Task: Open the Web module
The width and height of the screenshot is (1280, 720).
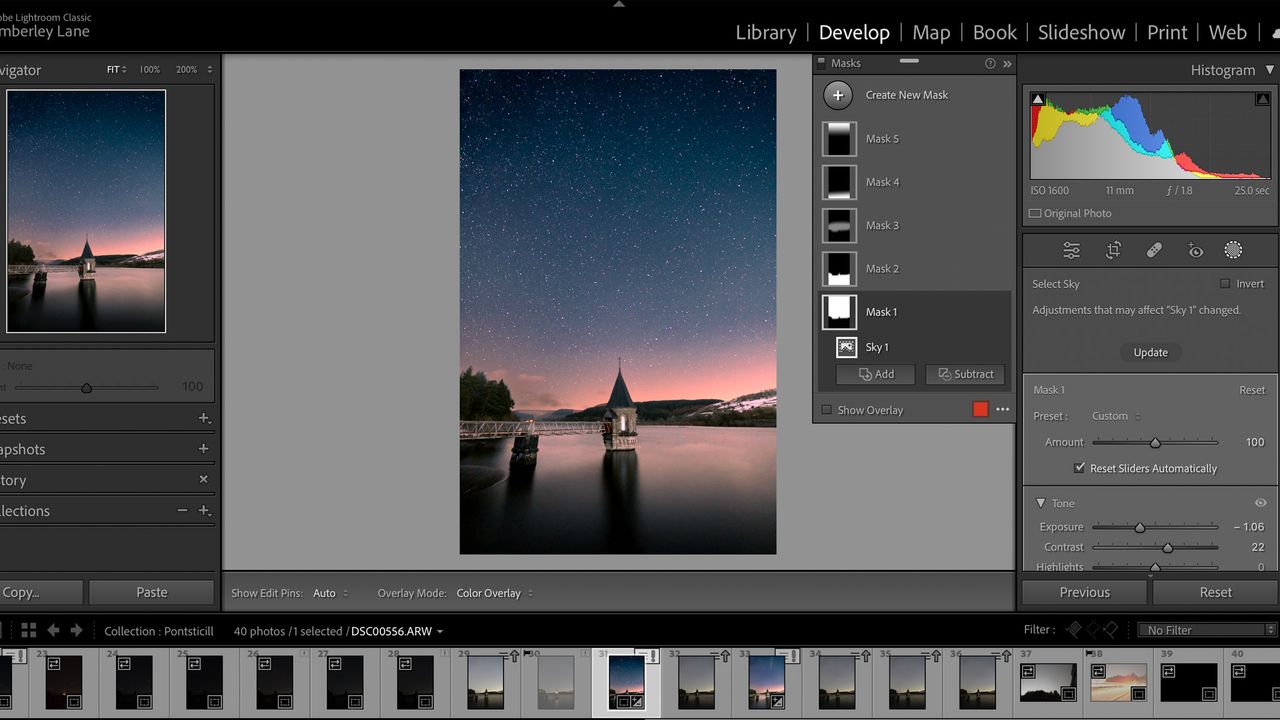Action: tap(1227, 32)
